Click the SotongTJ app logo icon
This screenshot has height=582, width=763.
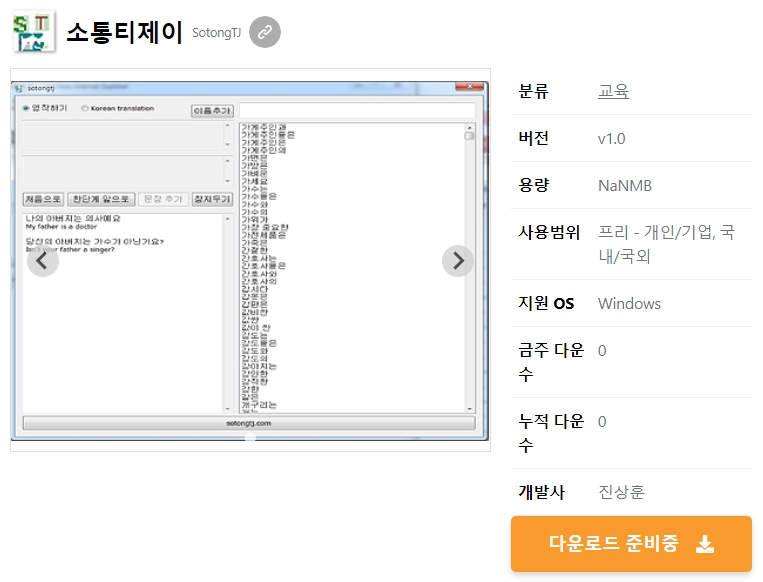pos(33,32)
